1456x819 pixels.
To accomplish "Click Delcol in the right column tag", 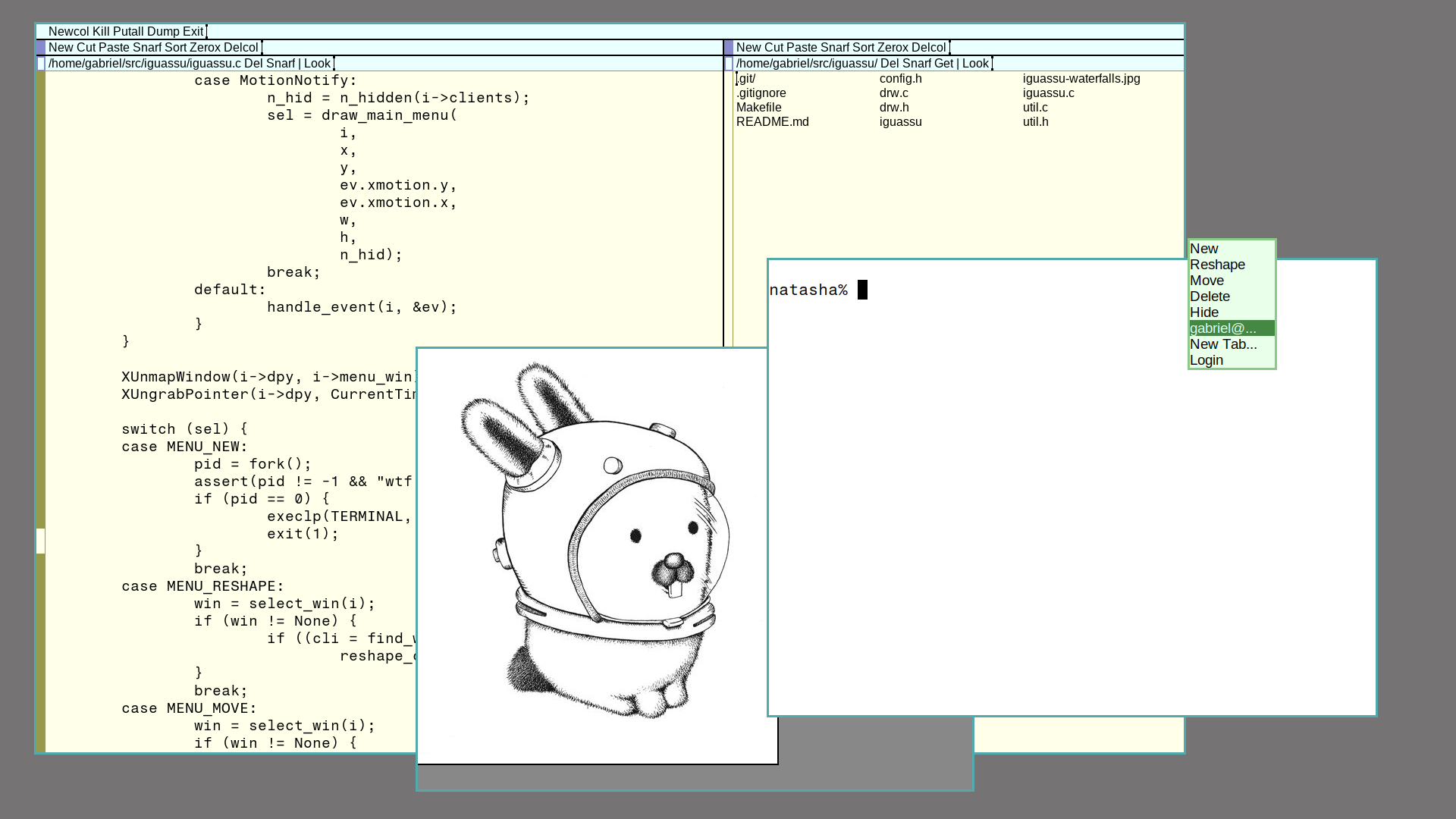I will tap(928, 48).
